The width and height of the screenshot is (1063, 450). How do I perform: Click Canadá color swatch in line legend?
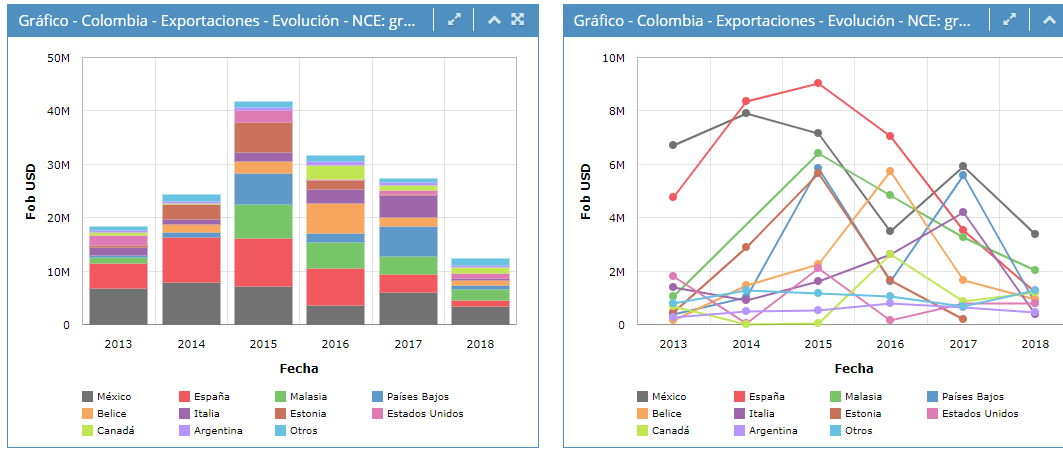click(x=643, y=430)
